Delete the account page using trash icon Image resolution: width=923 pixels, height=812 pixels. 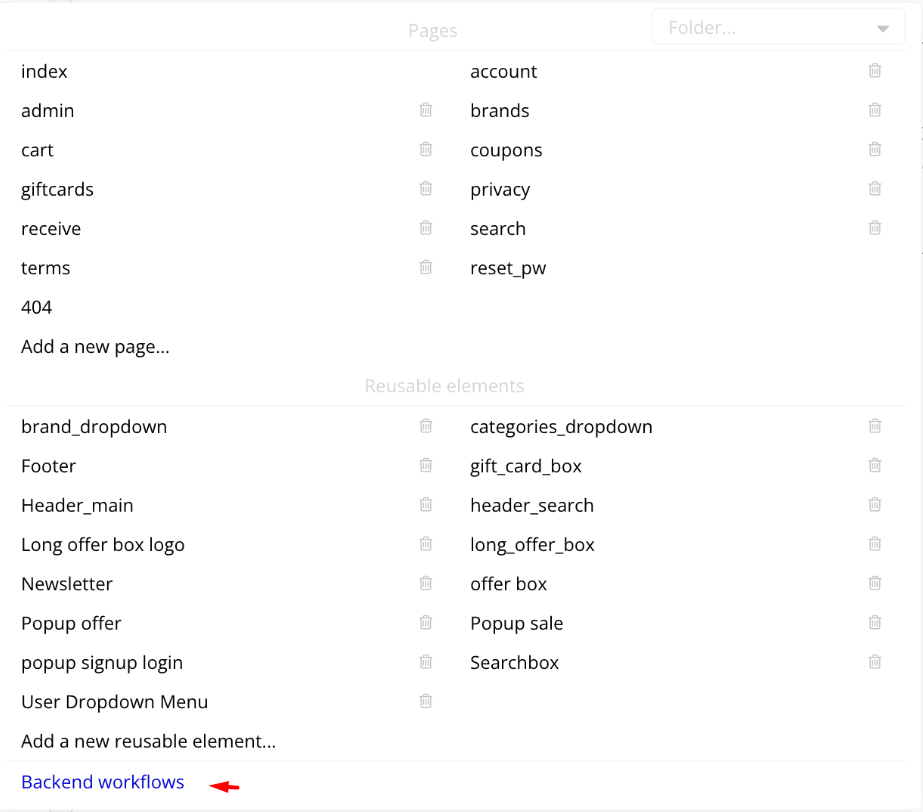pos(875,71)
